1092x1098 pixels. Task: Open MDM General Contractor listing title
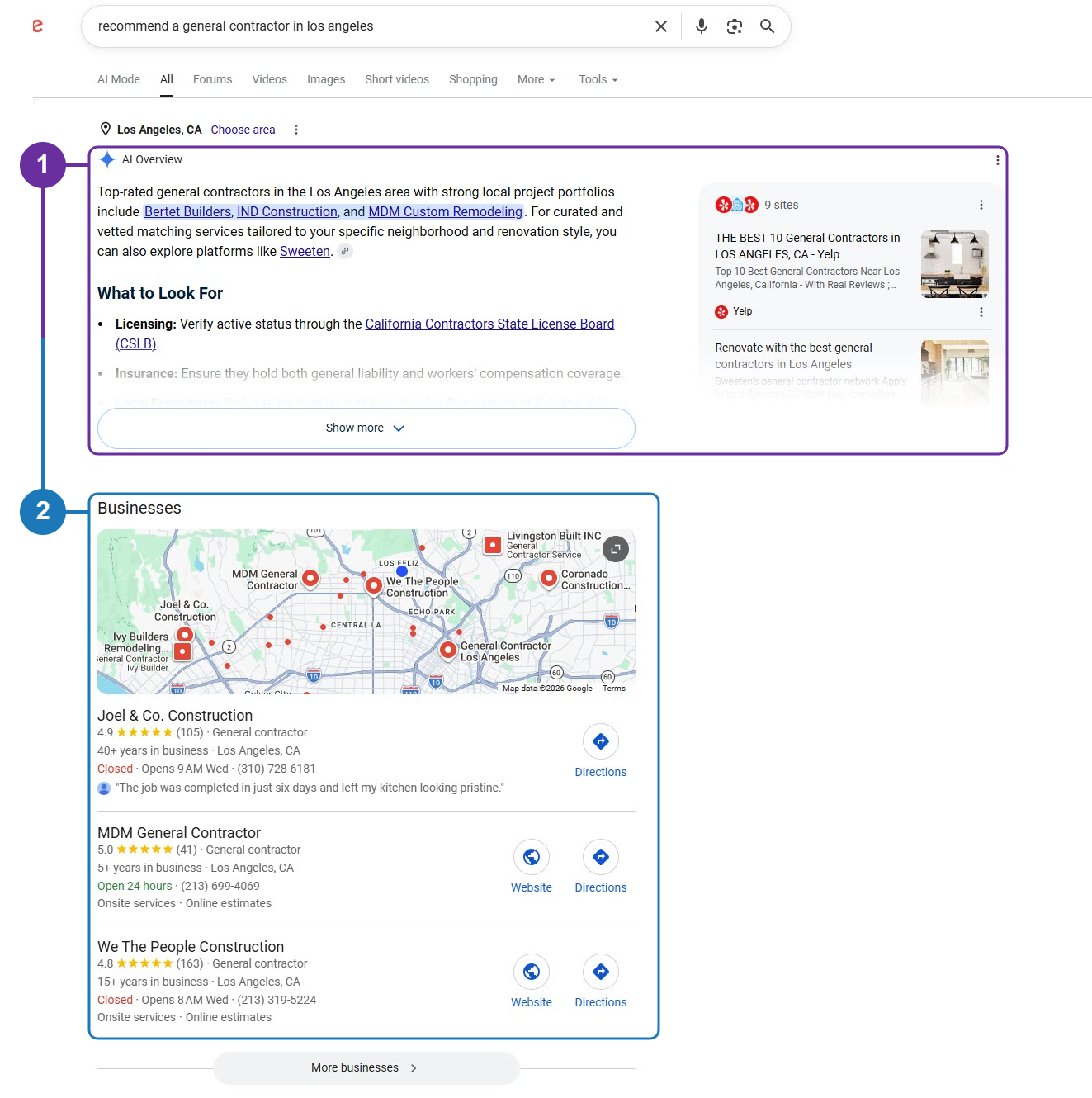tap(179, 833)
